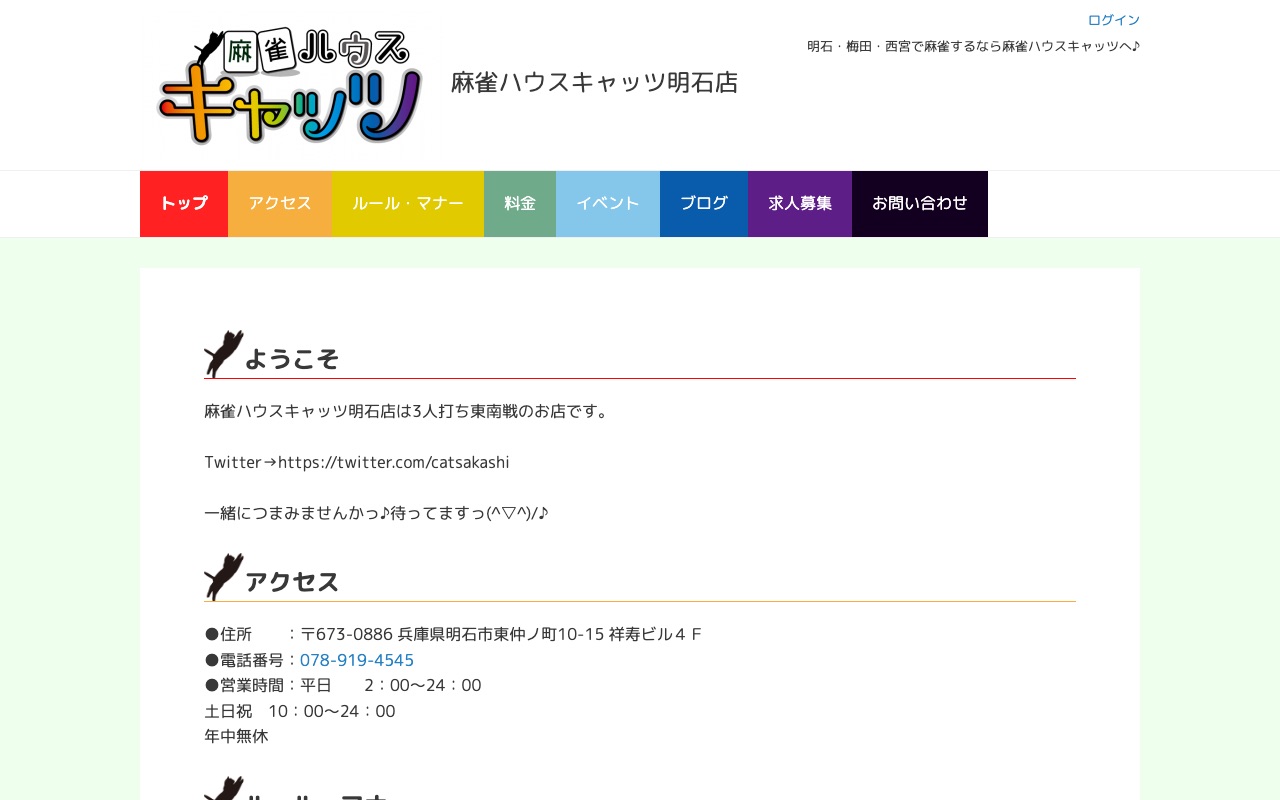Click the Mahjong House Cats logo image
The height and width of the screenshot is (800, 1280).
click(x=290, y=86)
